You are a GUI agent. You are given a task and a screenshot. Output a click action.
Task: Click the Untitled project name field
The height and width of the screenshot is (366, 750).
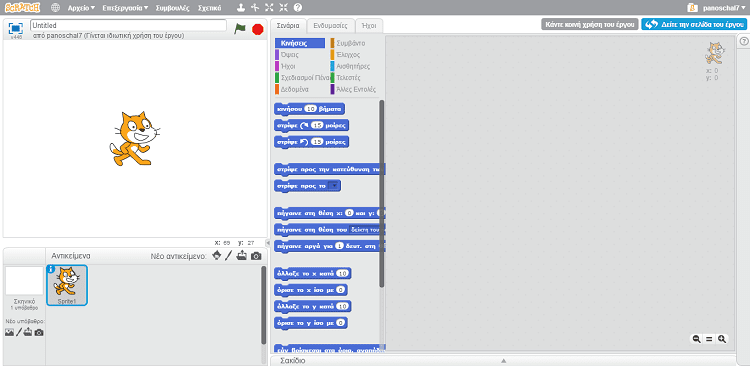128,25
